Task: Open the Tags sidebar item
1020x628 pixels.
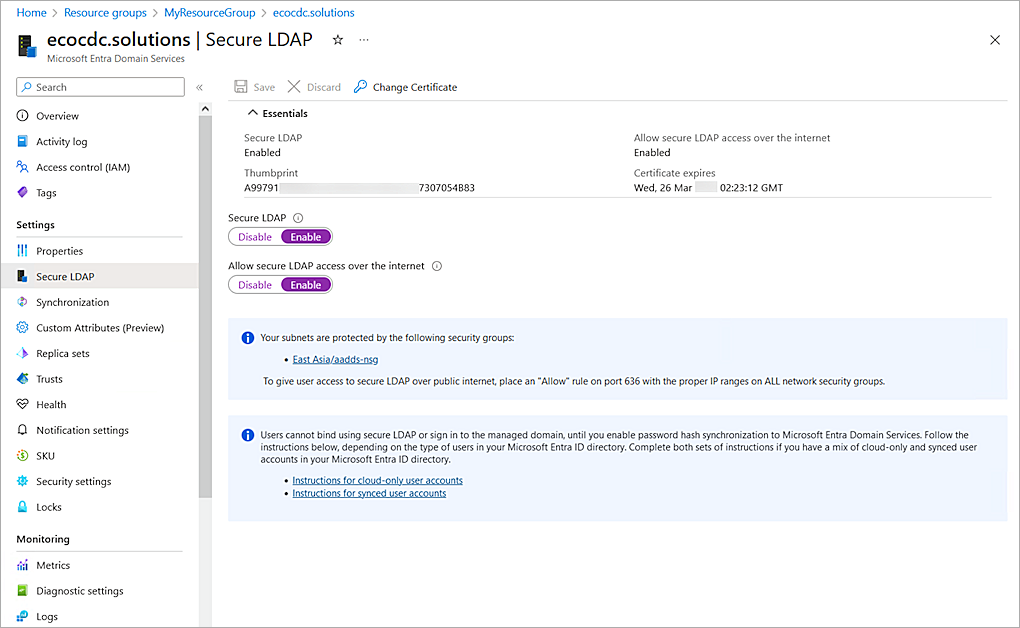Action: 46,193
